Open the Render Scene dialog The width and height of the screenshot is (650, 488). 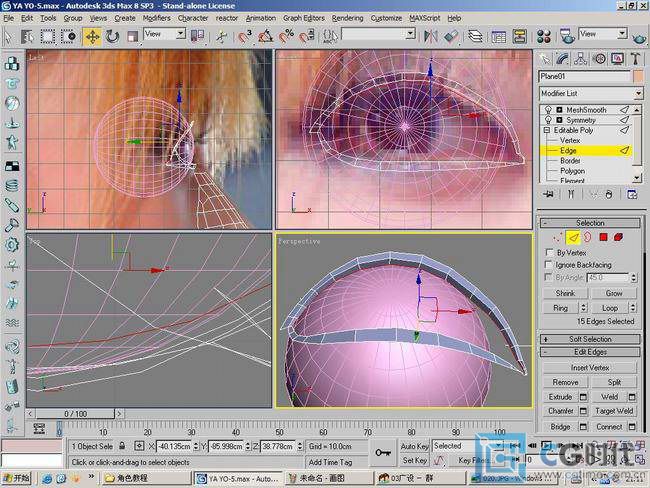(x=567, y=37)
